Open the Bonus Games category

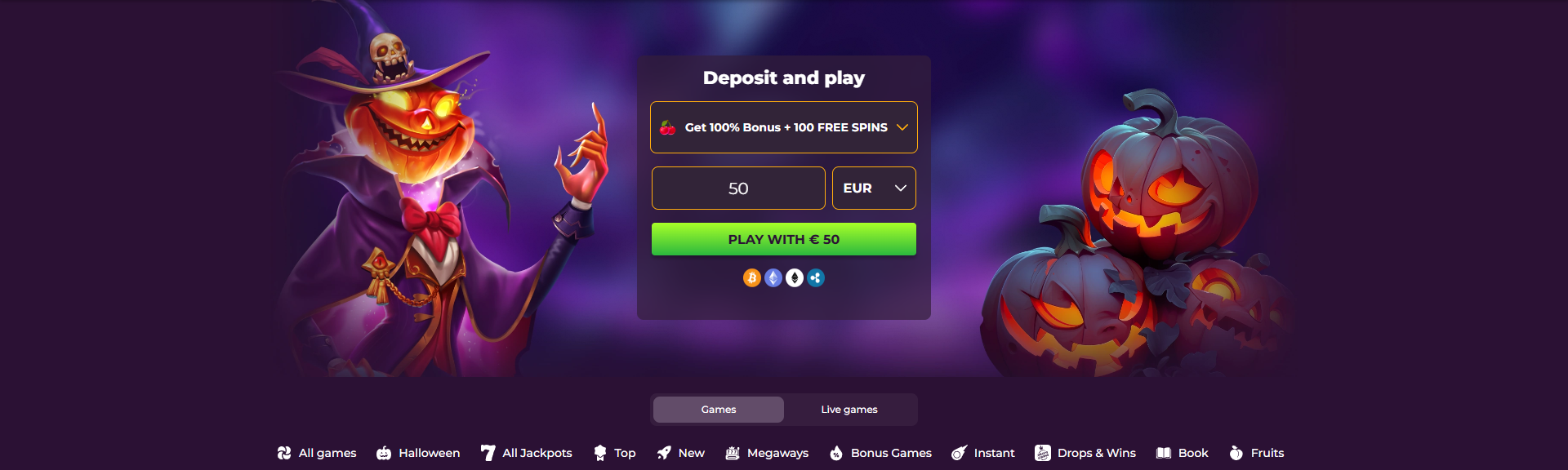880,453
